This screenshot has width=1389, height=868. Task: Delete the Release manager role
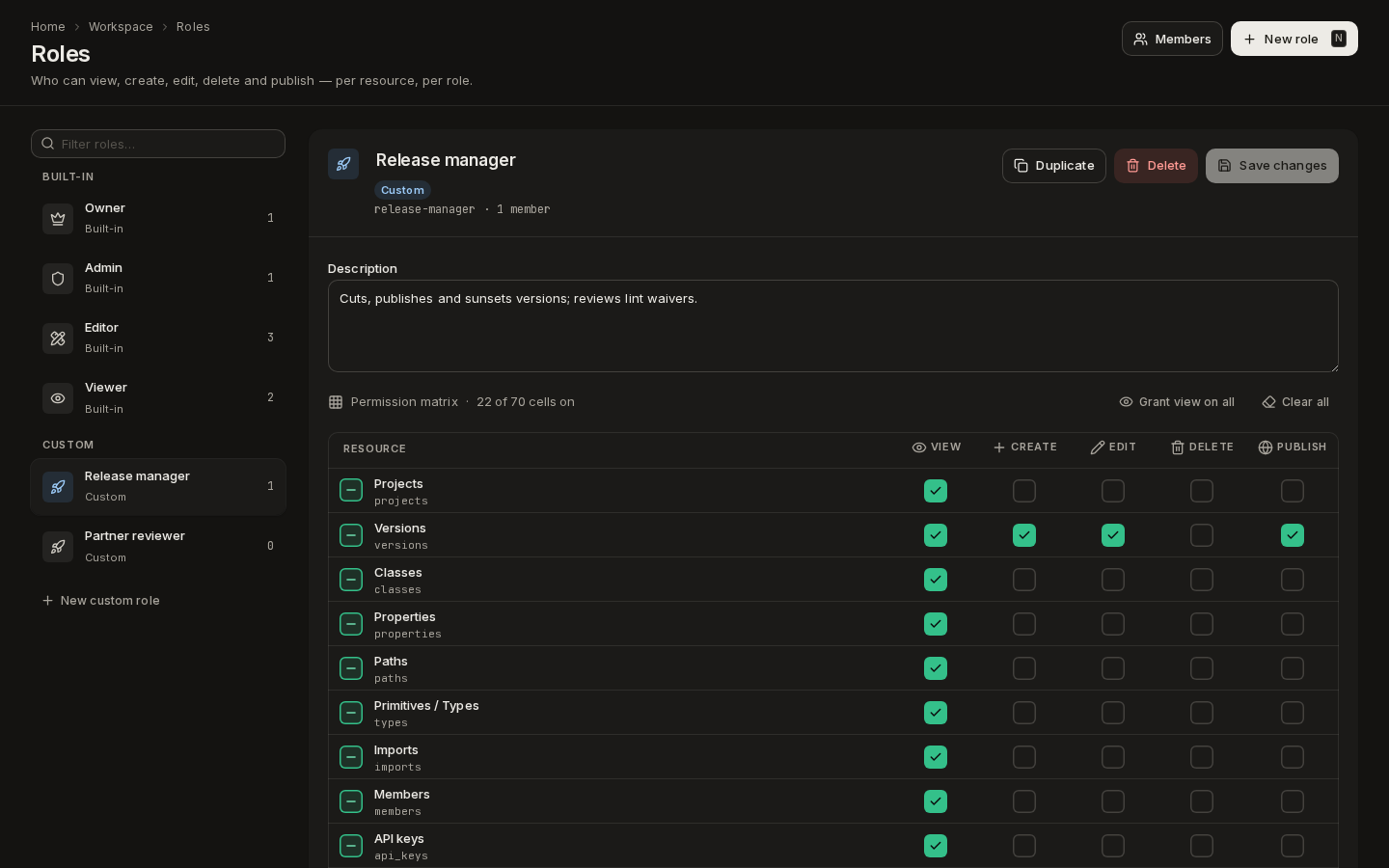[1156, 166]
